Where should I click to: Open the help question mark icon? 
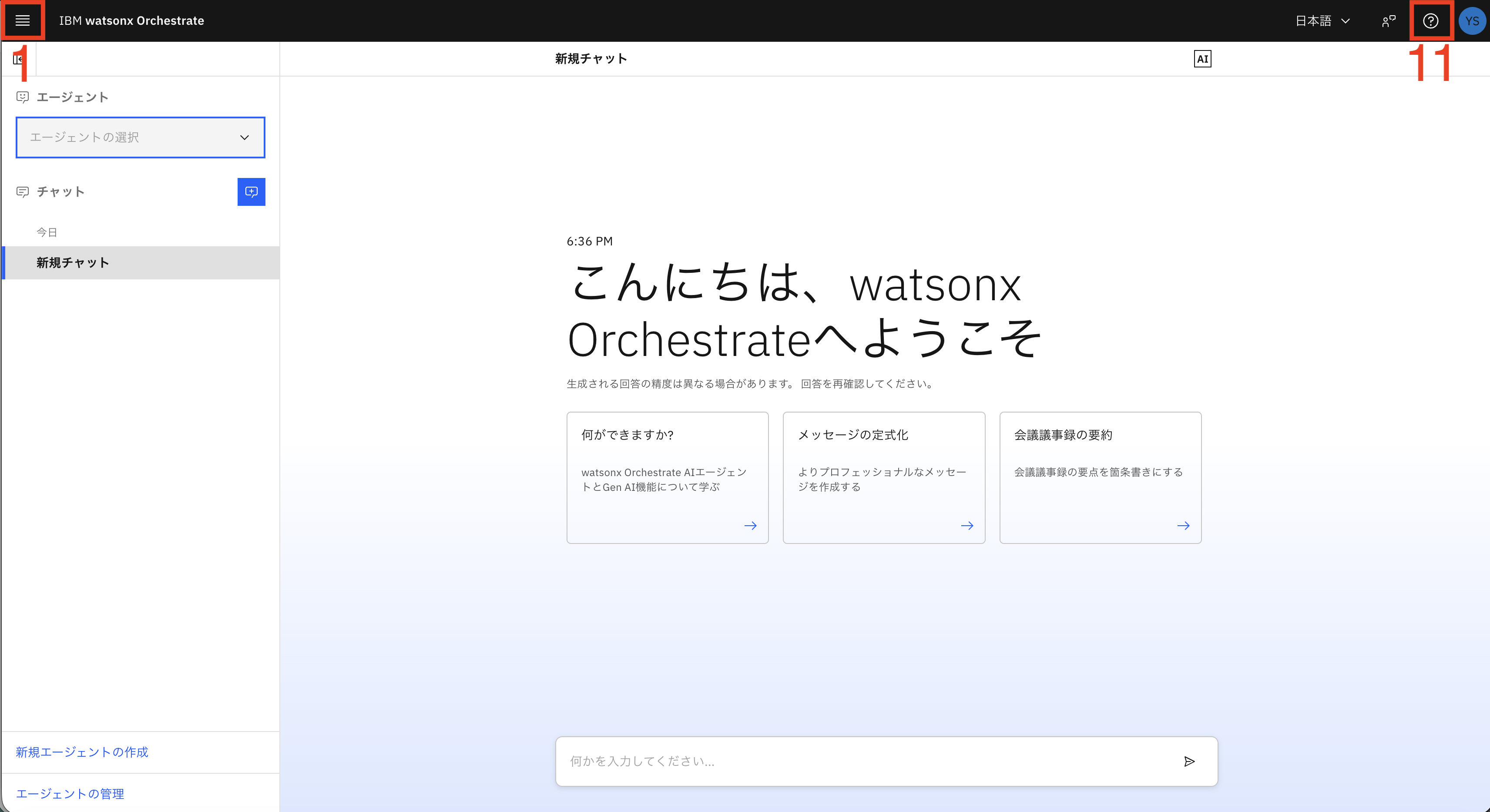point(1430,21)
